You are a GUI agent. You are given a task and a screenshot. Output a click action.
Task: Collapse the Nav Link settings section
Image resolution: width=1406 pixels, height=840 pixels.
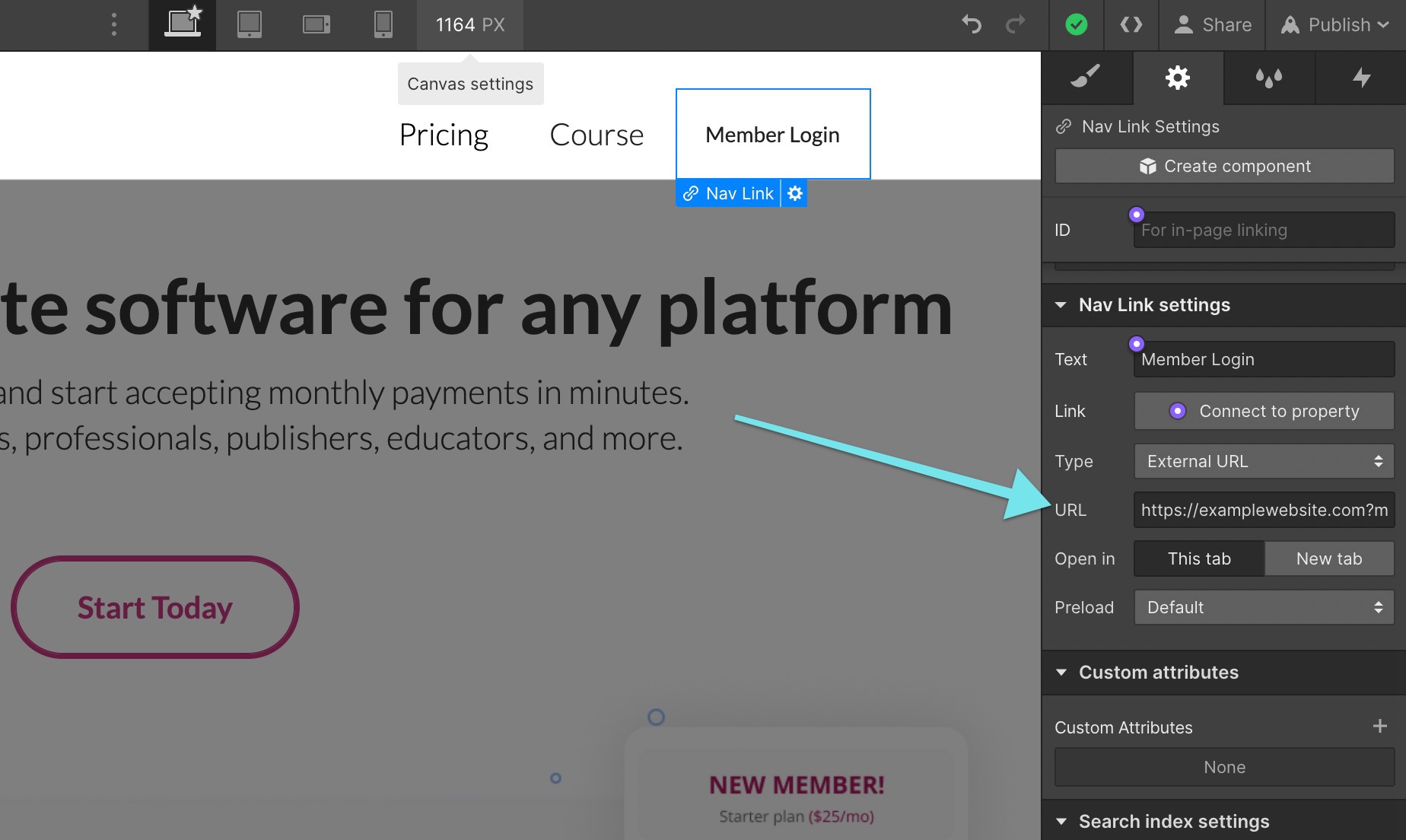[x=1061, y=305]
